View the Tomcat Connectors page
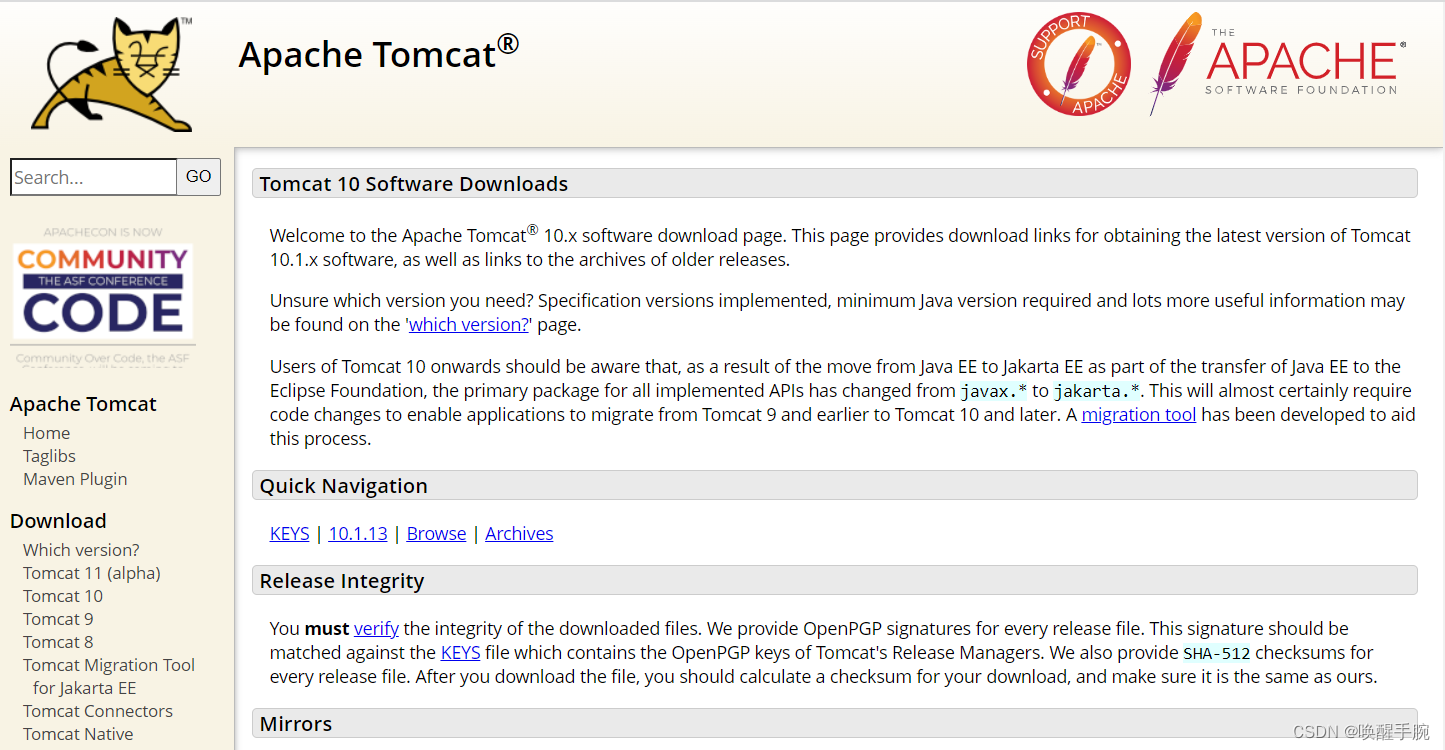This screenshot has width=1445, height=750. [x=97, y=710]
